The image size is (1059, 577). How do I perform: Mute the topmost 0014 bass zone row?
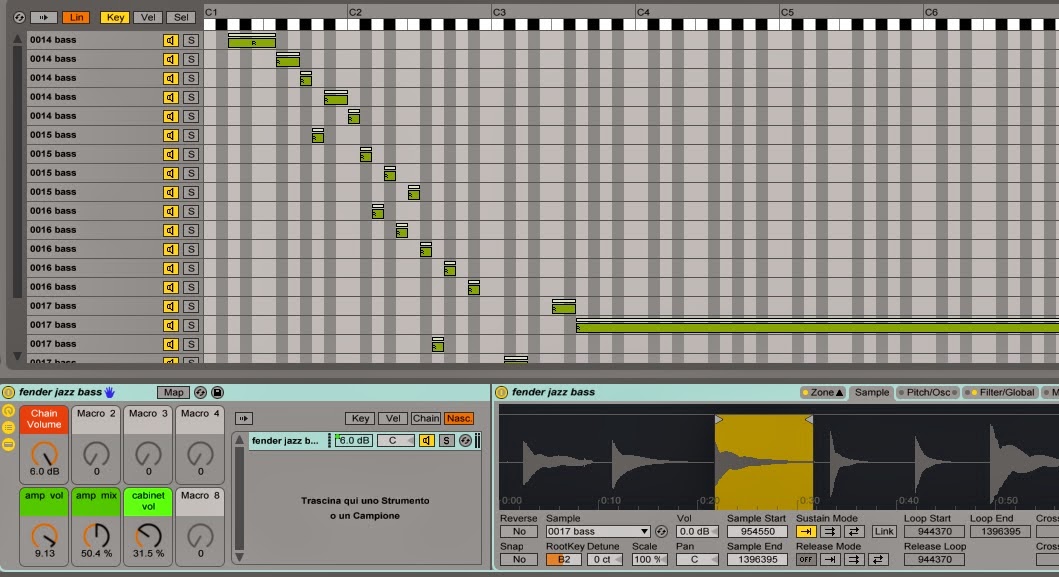pyautogui.click(x=170, y=41)
